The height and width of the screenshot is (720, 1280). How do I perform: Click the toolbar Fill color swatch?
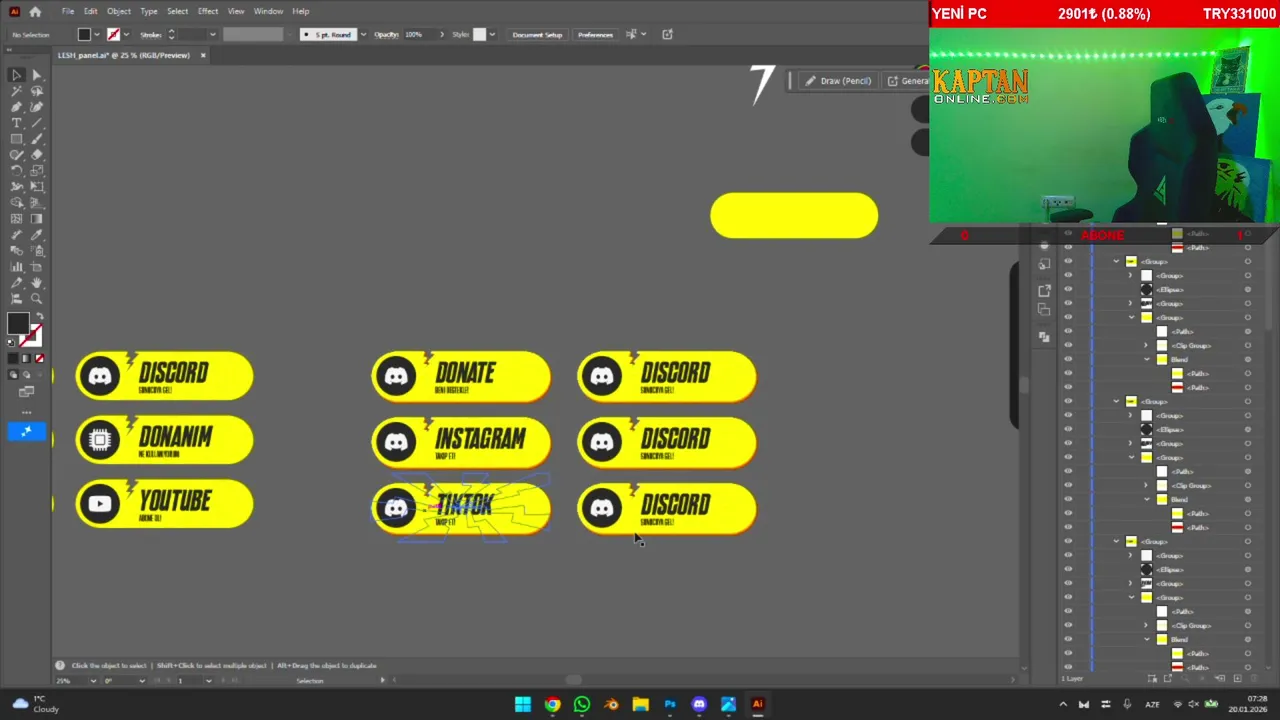[17, 324]
